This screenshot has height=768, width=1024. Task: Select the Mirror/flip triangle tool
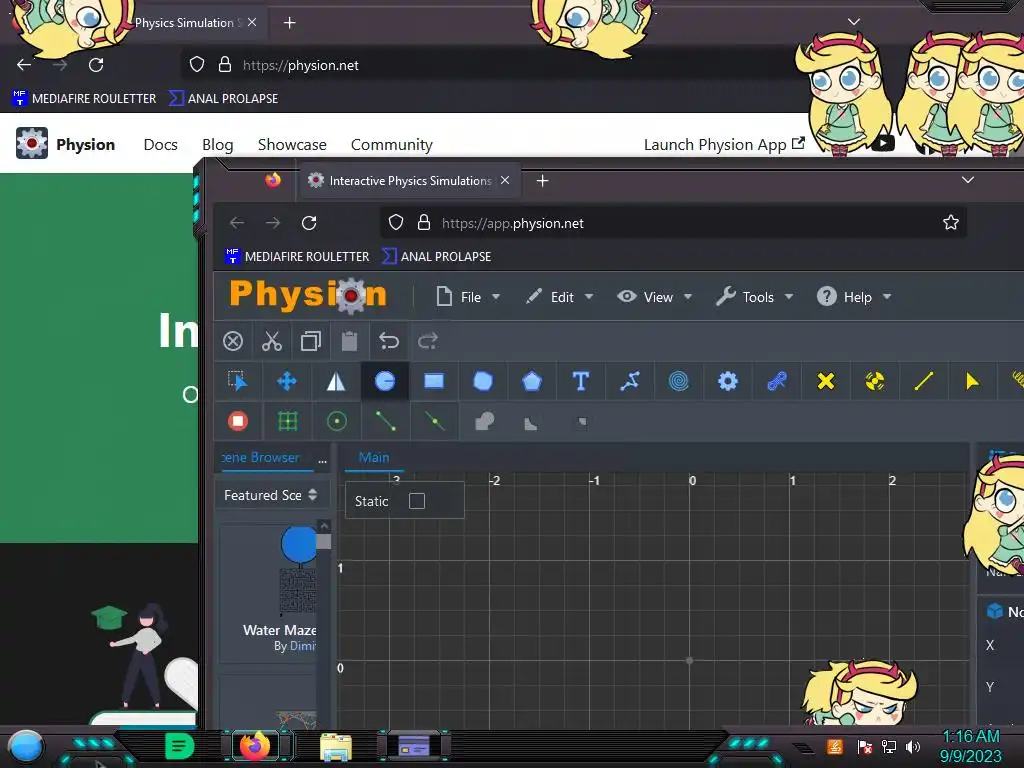click(x=336, y=381)
